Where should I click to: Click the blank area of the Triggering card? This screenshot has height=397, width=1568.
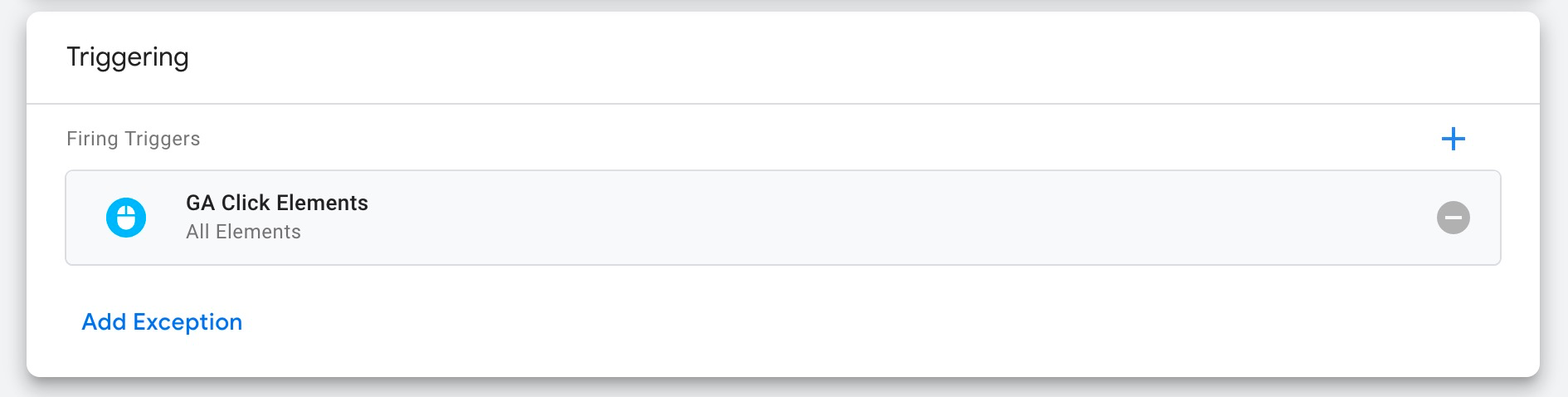[830, 58]
